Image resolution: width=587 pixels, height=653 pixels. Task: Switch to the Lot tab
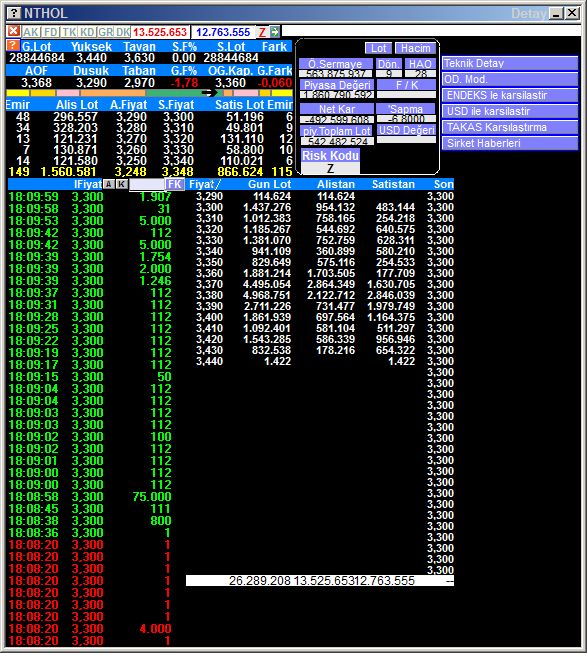point(378,48)
